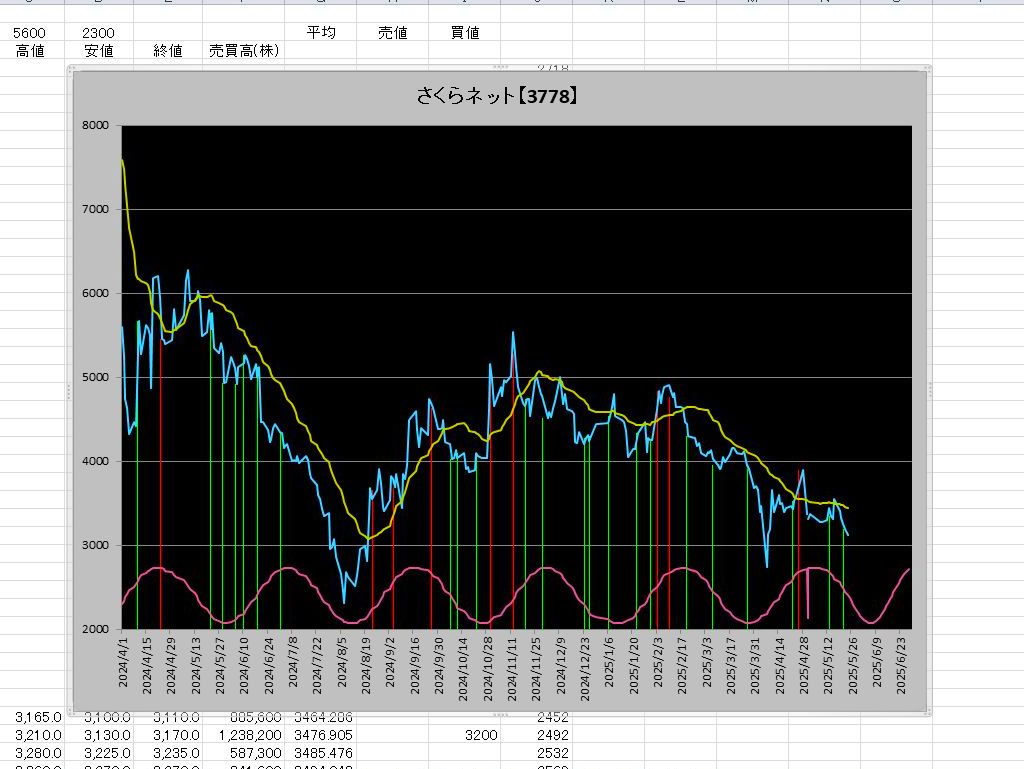This screenshot has height=769, width=1024.
Task: Select the chart title さくらネット【3778】
Action: 497,97
